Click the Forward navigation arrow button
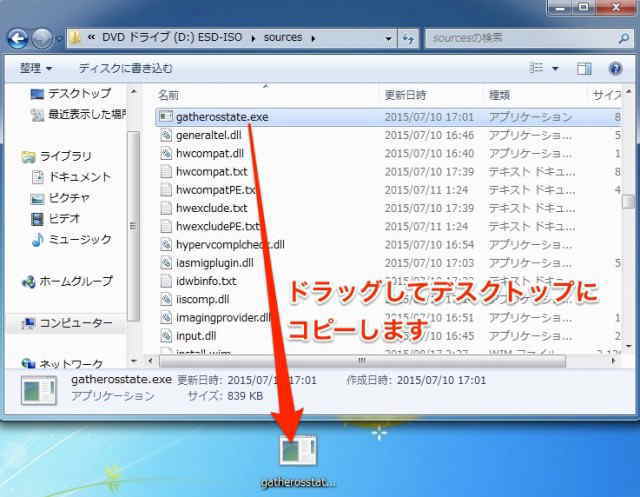 click(42, 38)
